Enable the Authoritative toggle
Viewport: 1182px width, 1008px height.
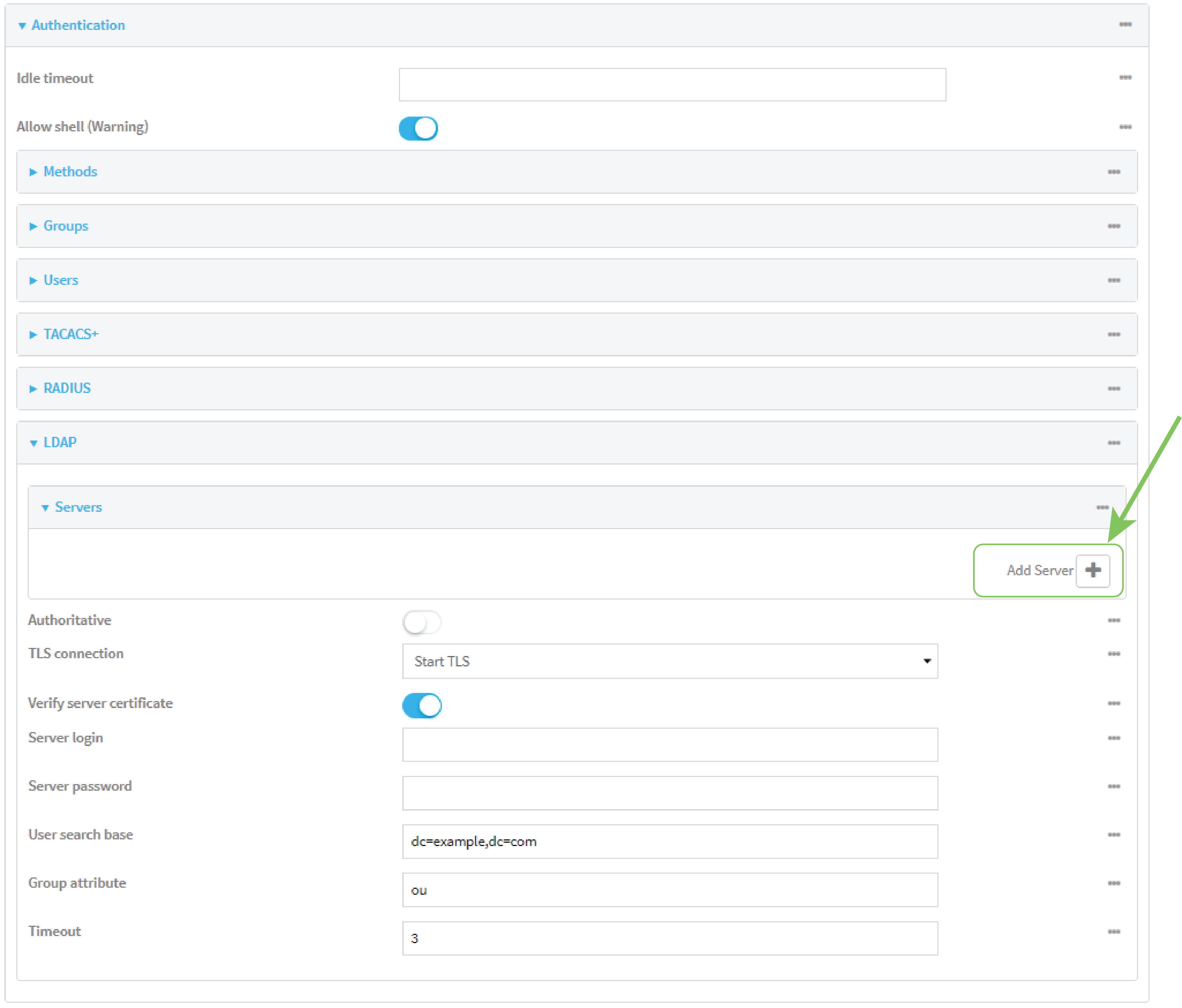pyautogui.click(x=421, y=622)
